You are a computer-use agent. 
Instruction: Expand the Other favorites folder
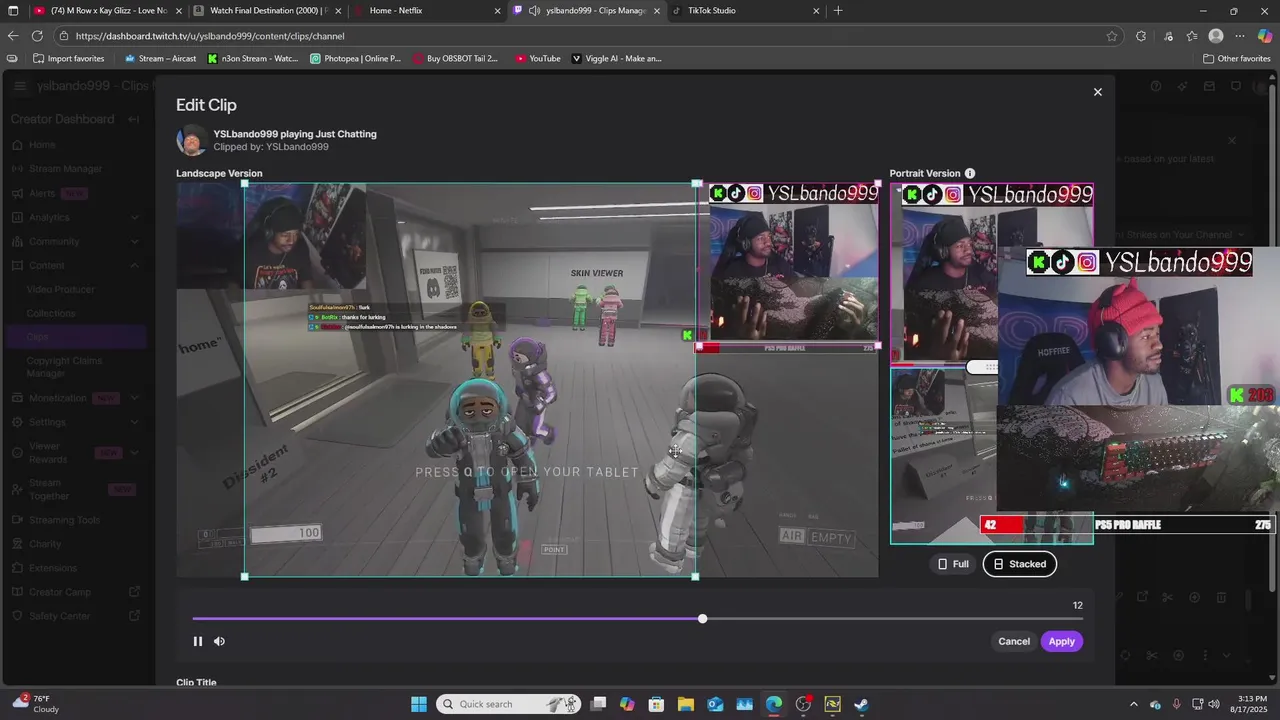pyautogui.click(x=1237, y=59)
